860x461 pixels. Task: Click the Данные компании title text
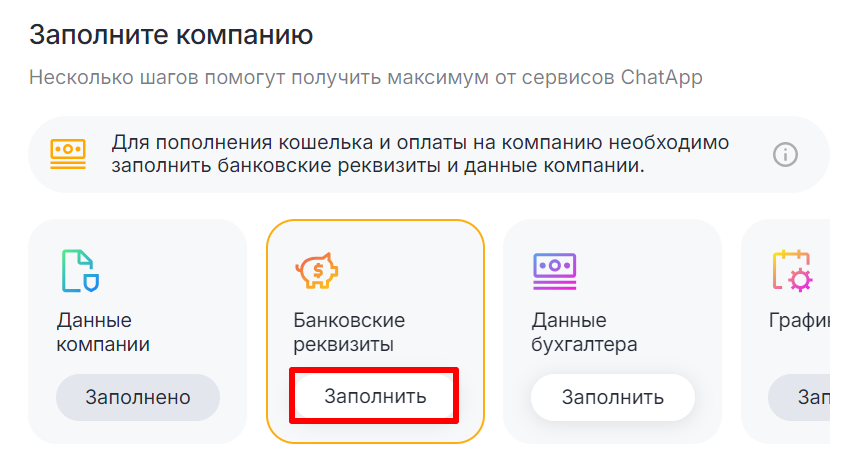point(103,333)
